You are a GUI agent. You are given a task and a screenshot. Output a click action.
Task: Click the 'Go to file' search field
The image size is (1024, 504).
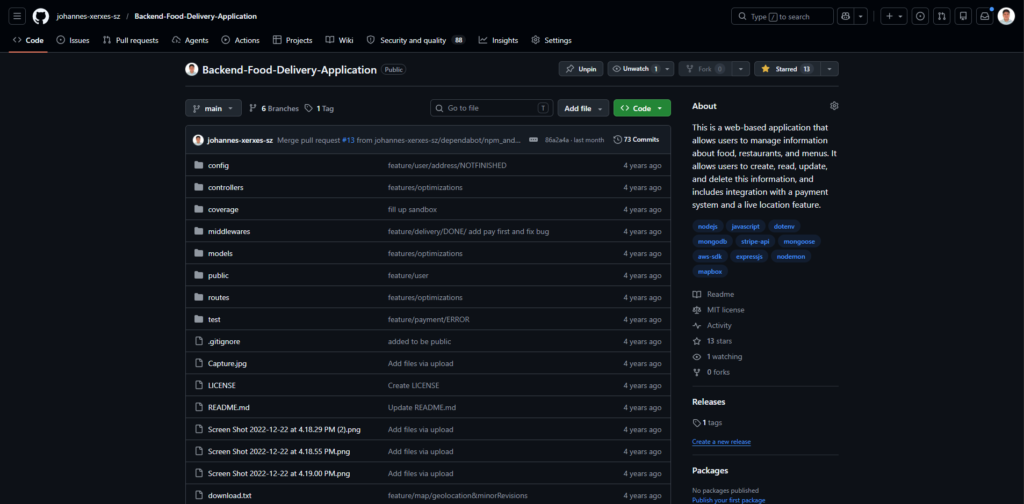(491, 108)
